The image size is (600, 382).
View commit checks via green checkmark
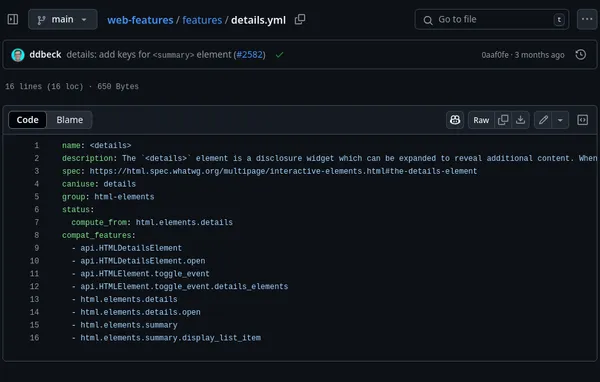coord(279,55)
